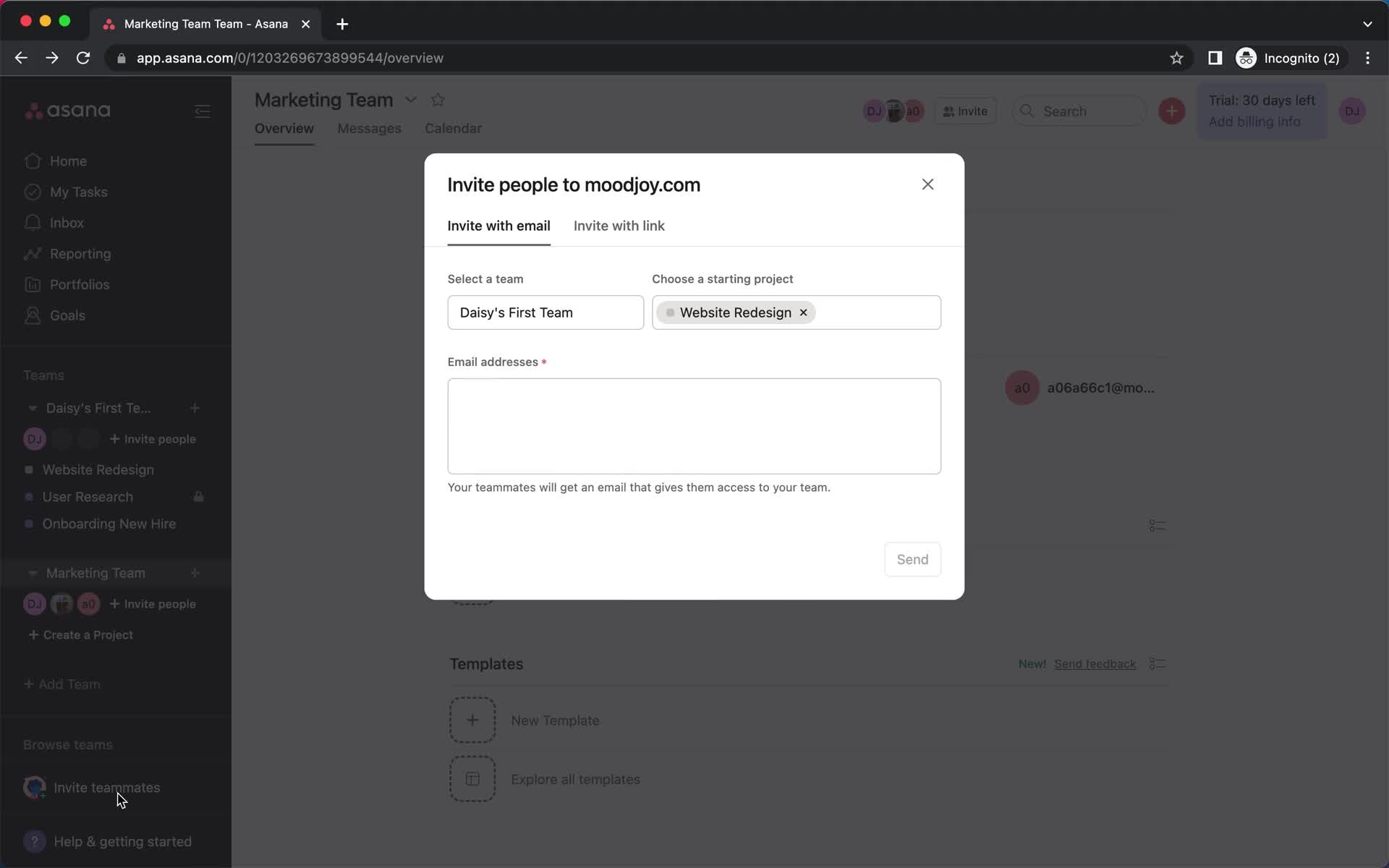The height and width of the screenshot is (868, 1389).
Task: Open User Research project
Action: (88, 497)
